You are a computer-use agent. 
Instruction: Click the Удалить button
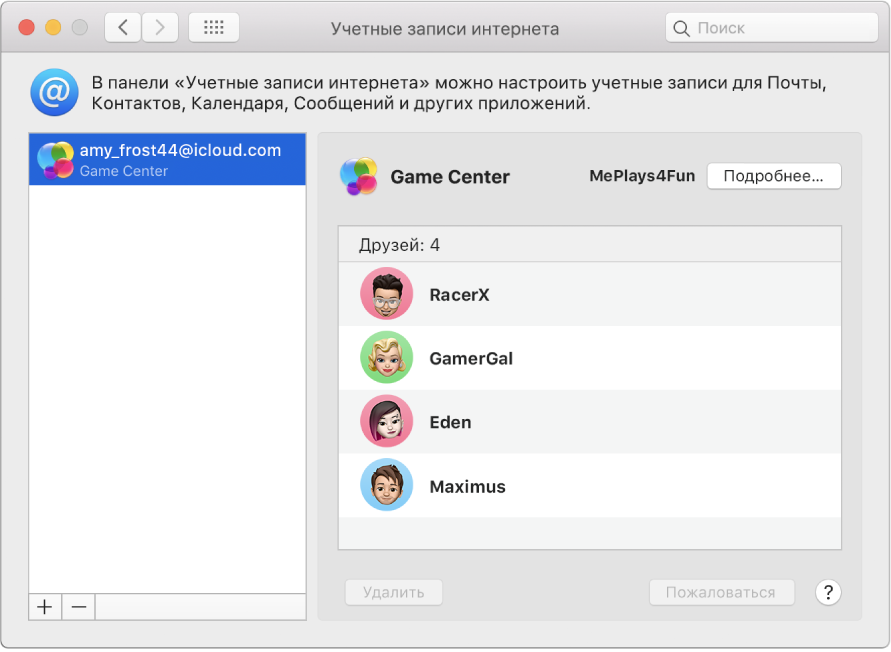point(393,592)
